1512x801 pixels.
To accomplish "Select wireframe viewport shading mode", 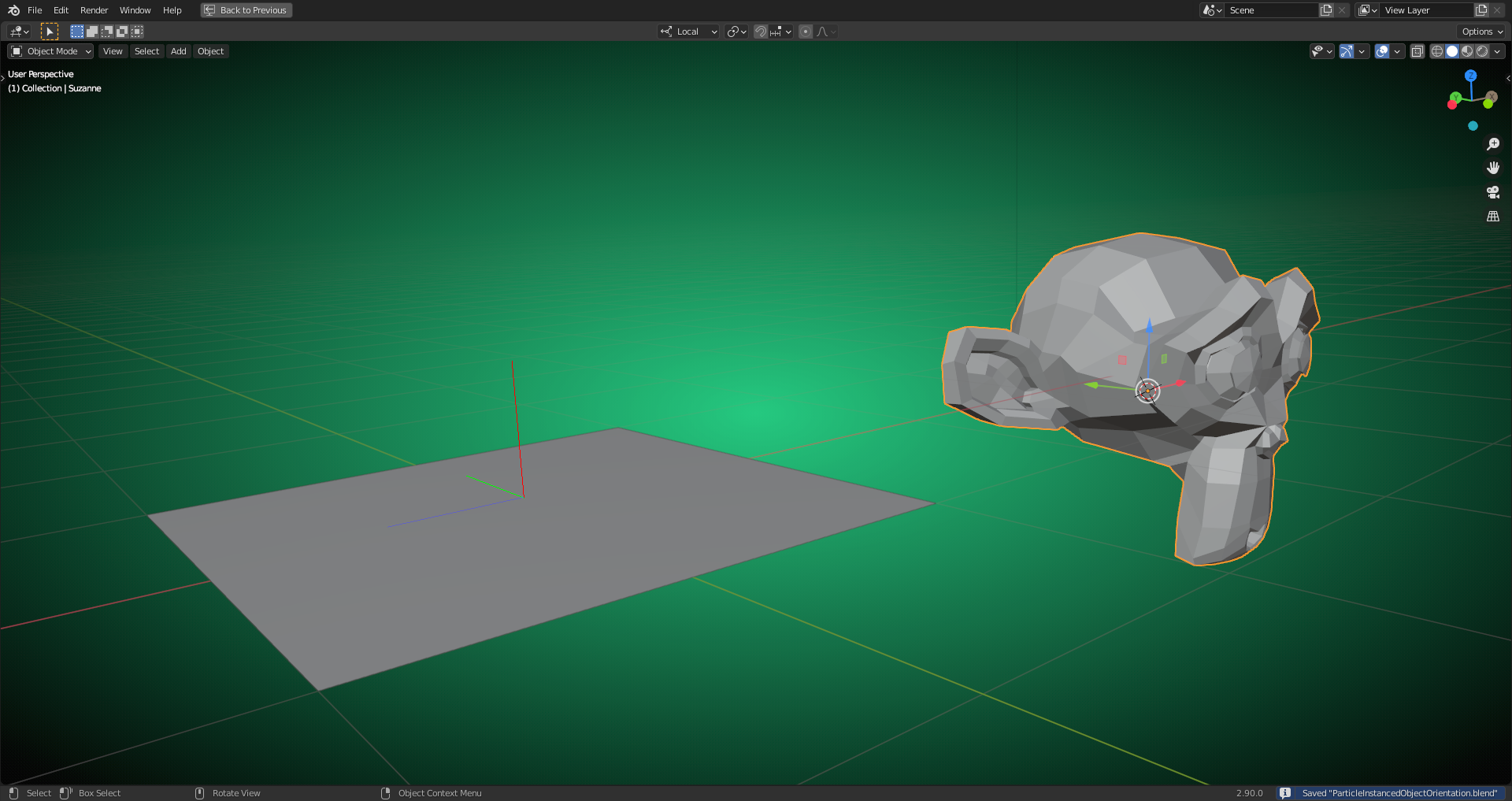I will [x=1437, y=51].
